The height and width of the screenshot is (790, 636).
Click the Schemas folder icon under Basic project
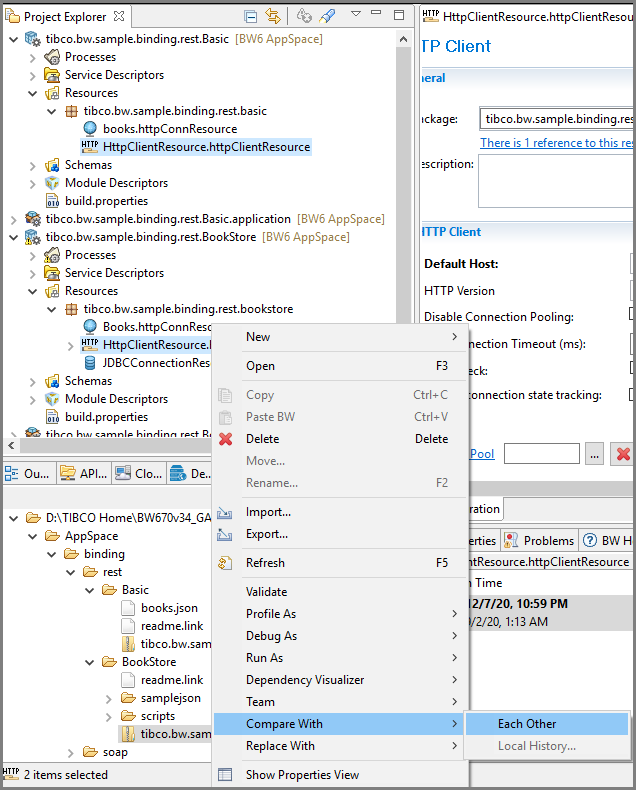[52, 165]
